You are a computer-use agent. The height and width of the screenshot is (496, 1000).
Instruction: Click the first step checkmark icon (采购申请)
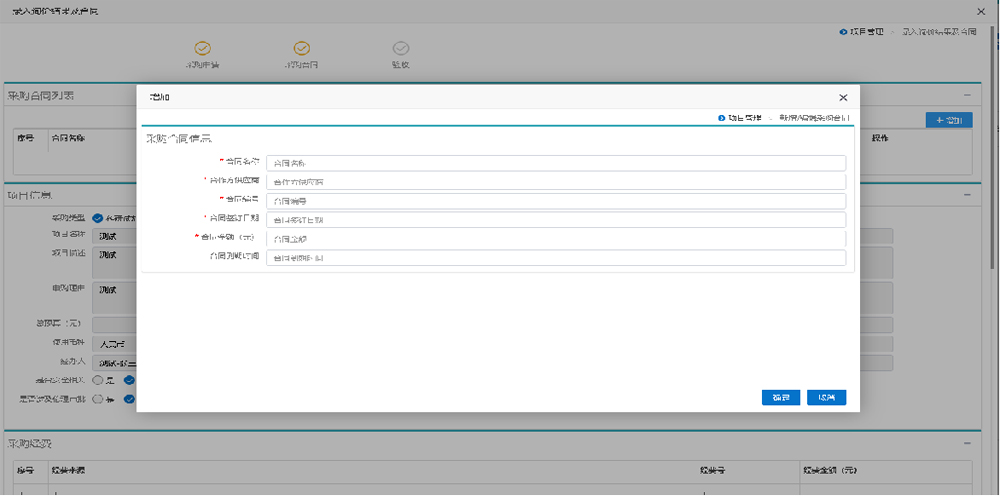202,48
